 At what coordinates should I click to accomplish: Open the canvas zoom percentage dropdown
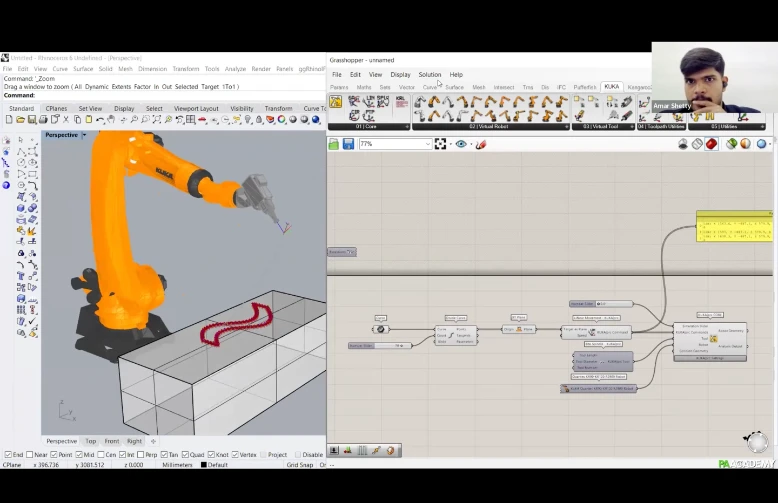coord(427,144)
